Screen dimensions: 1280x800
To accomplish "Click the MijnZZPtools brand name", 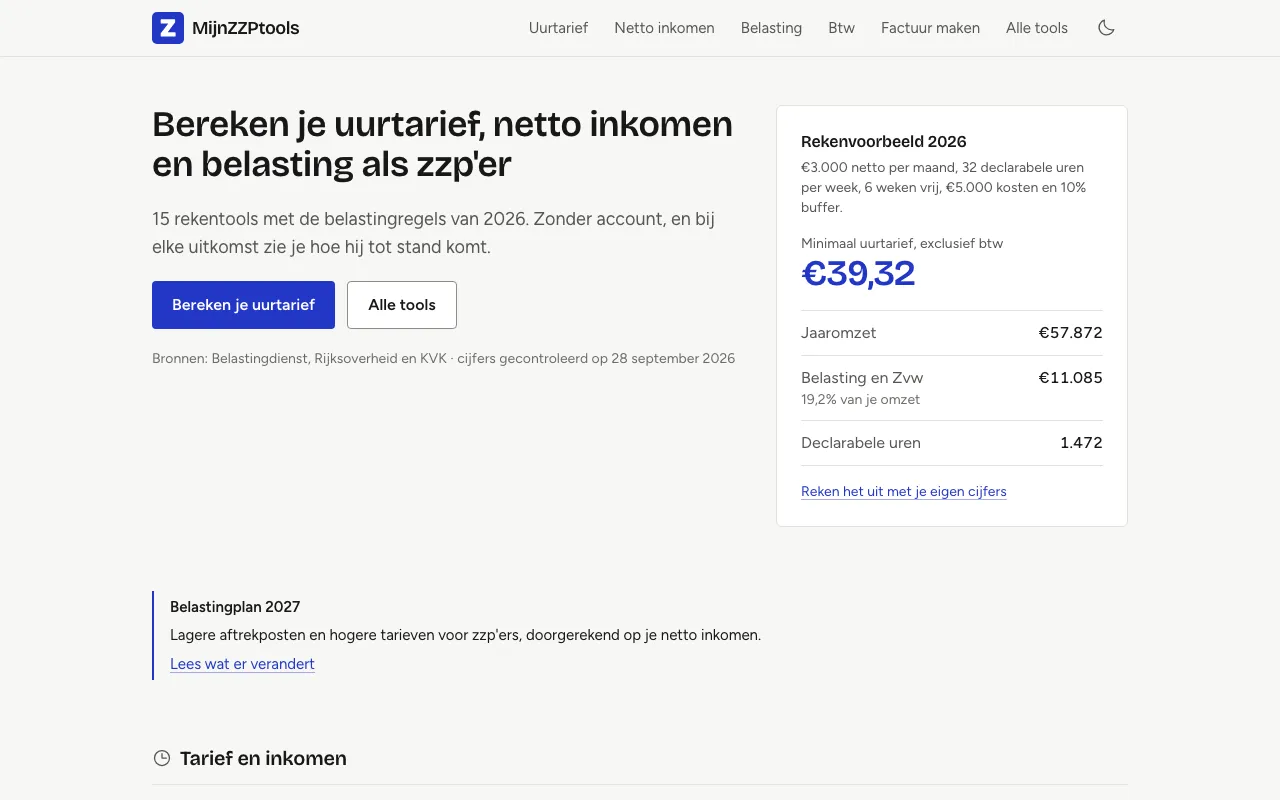I will pyautogui.click(x=246, y=28).
